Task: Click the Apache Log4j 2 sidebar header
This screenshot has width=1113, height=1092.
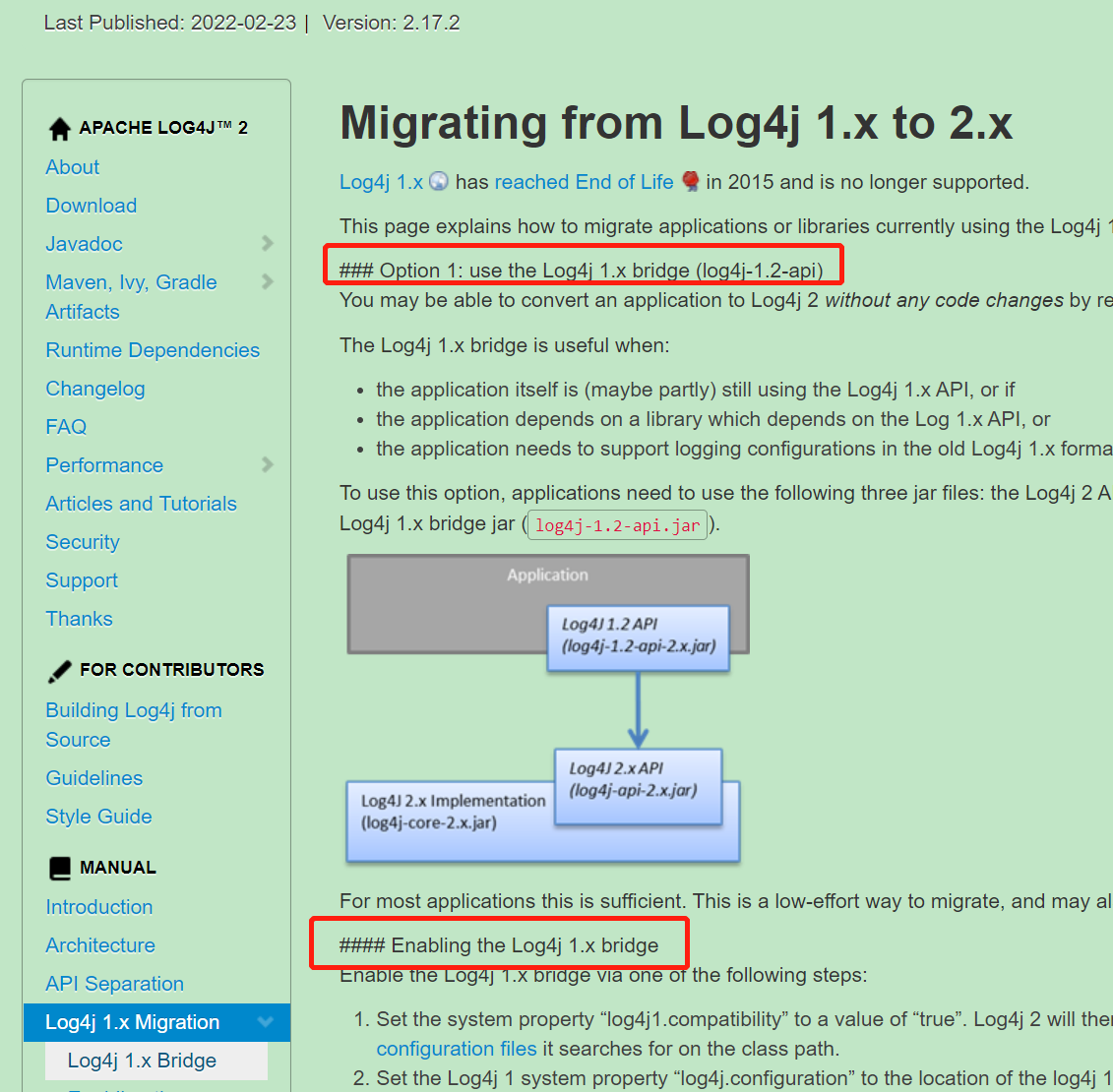Action: (163, 128)
